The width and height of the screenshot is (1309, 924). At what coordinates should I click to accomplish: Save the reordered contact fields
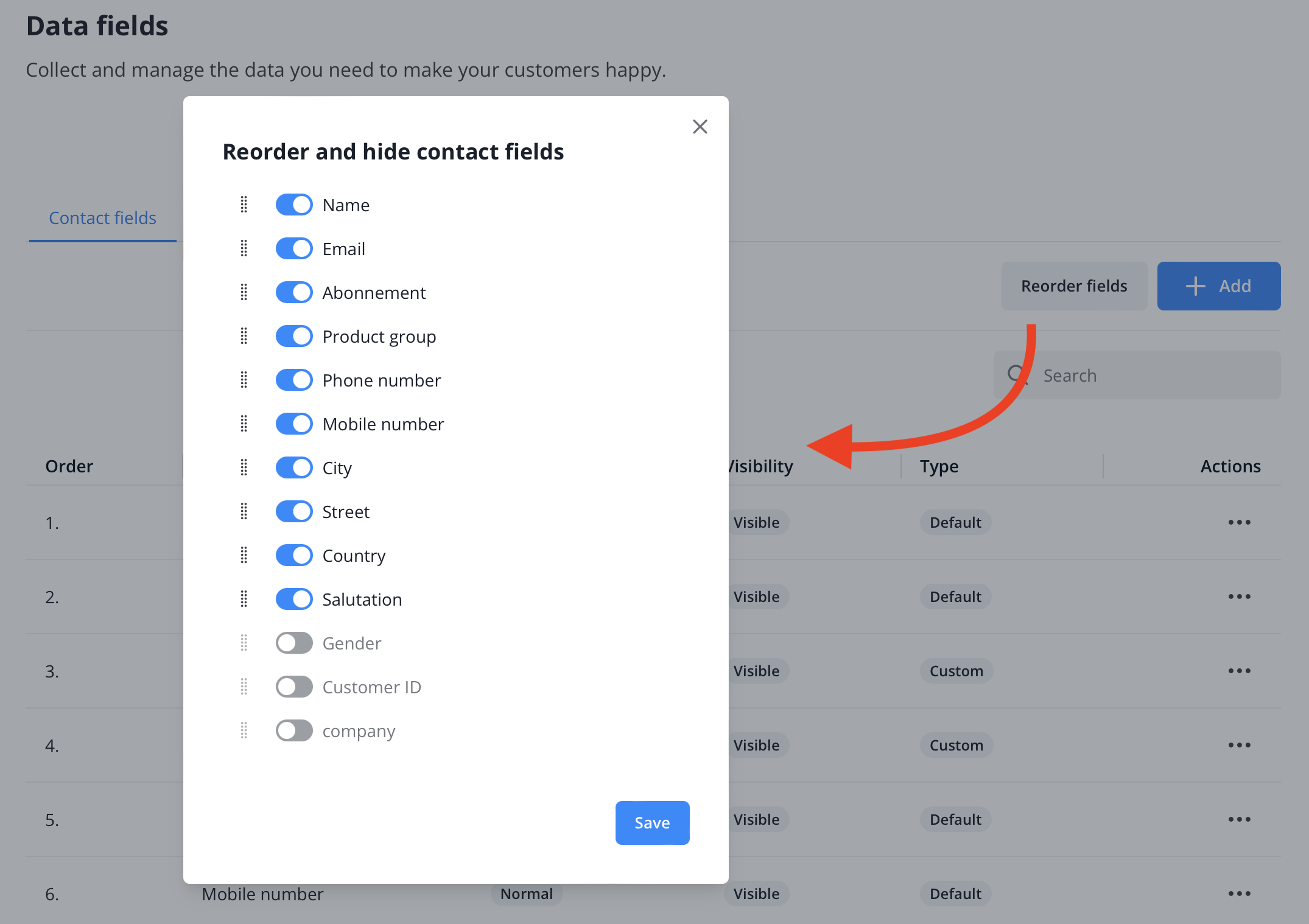[x=652, y=823]
